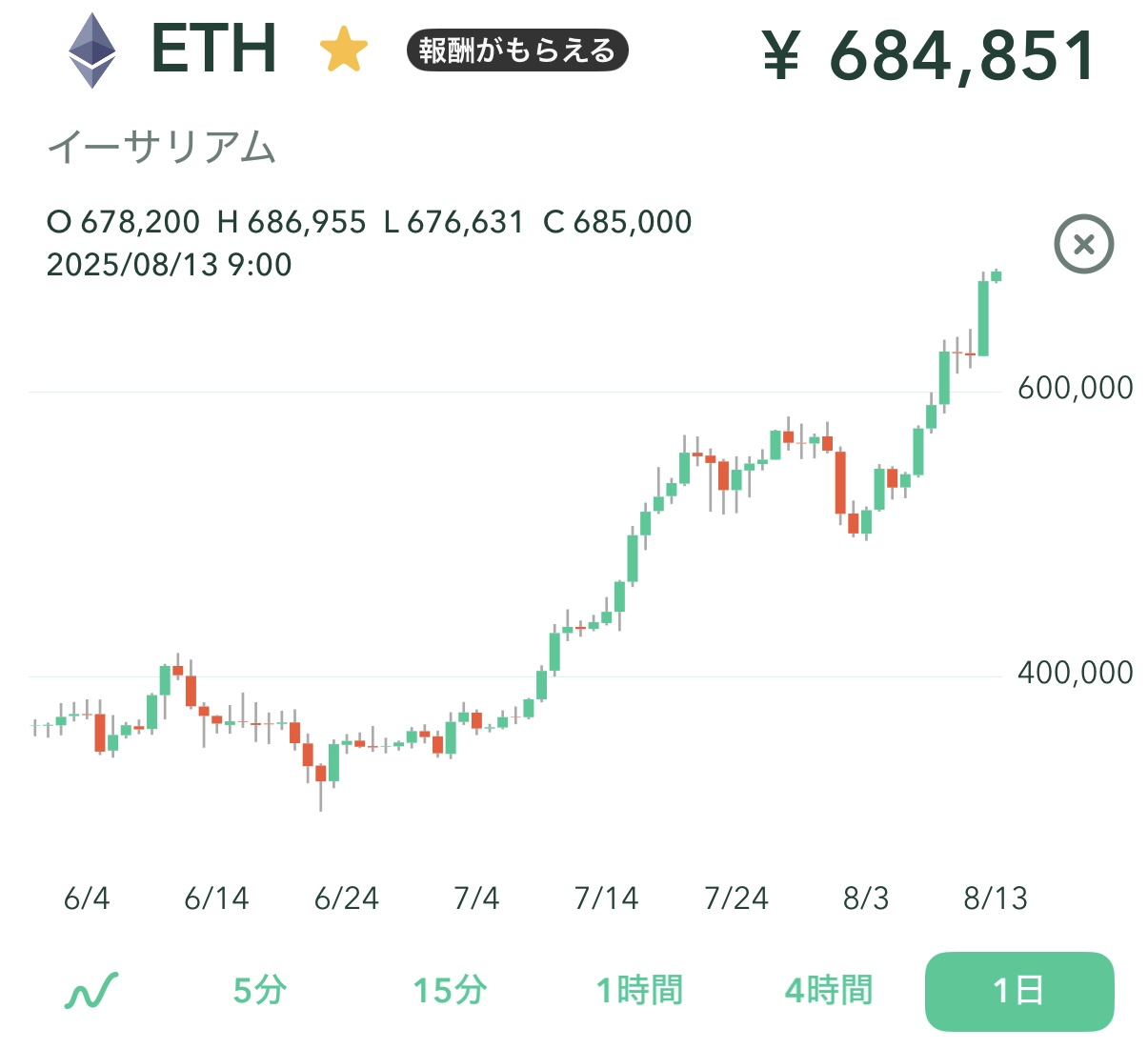Tap the 6/24 date label on axis

pos(347,898)
